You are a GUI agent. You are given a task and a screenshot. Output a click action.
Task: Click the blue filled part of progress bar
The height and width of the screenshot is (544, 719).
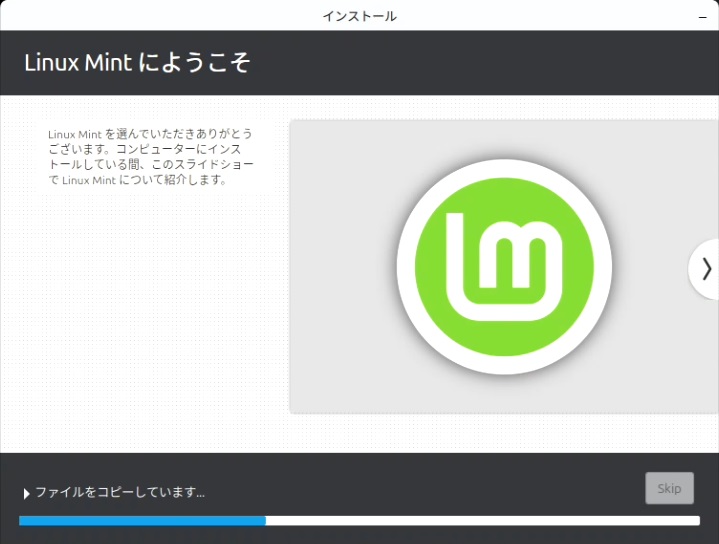point(140,520)
